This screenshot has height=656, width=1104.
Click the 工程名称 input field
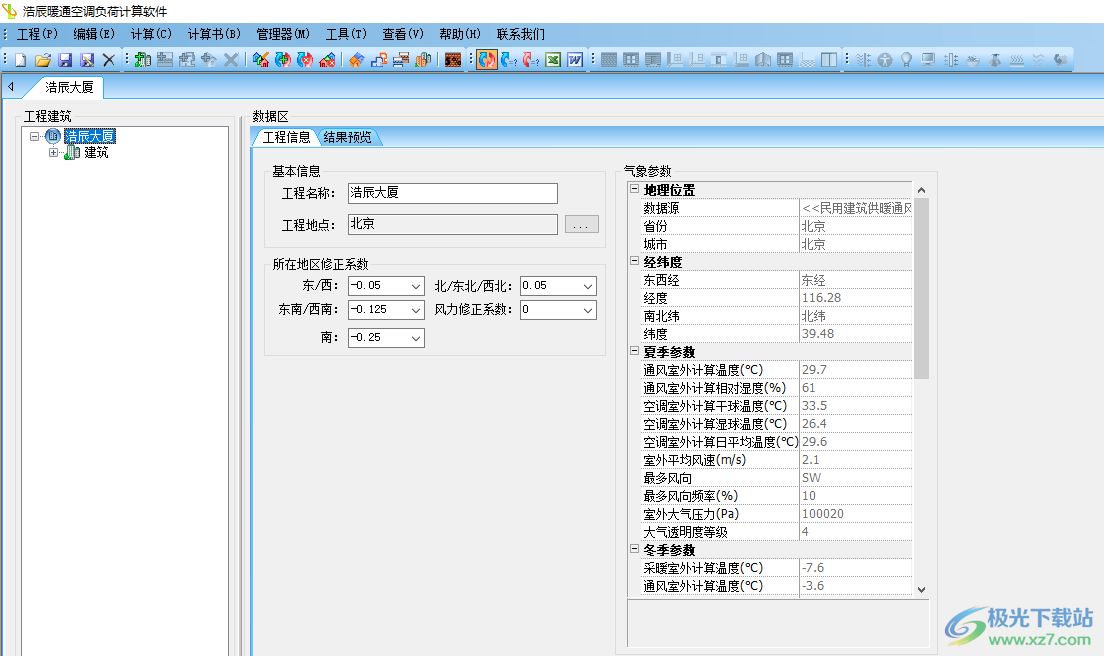[x=453, y=193]
